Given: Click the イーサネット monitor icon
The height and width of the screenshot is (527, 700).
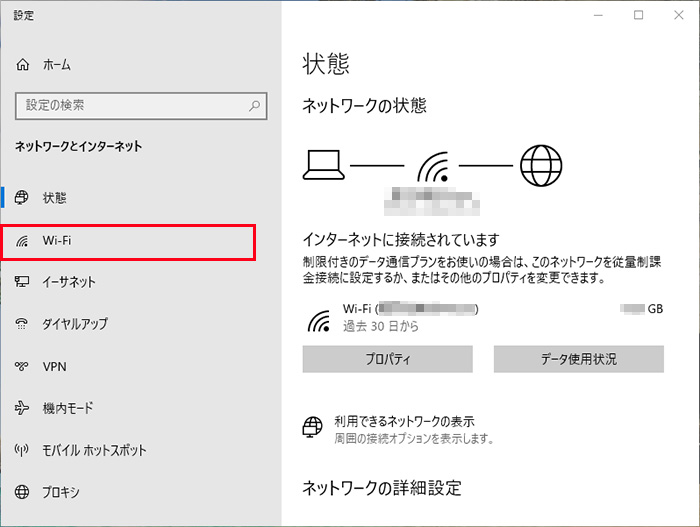Looking at the screenshot, I should coord(23,283).
